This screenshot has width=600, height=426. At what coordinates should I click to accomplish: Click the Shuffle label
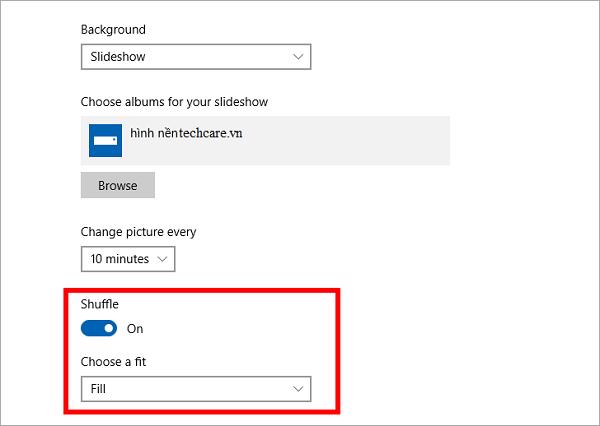point(100,304)
